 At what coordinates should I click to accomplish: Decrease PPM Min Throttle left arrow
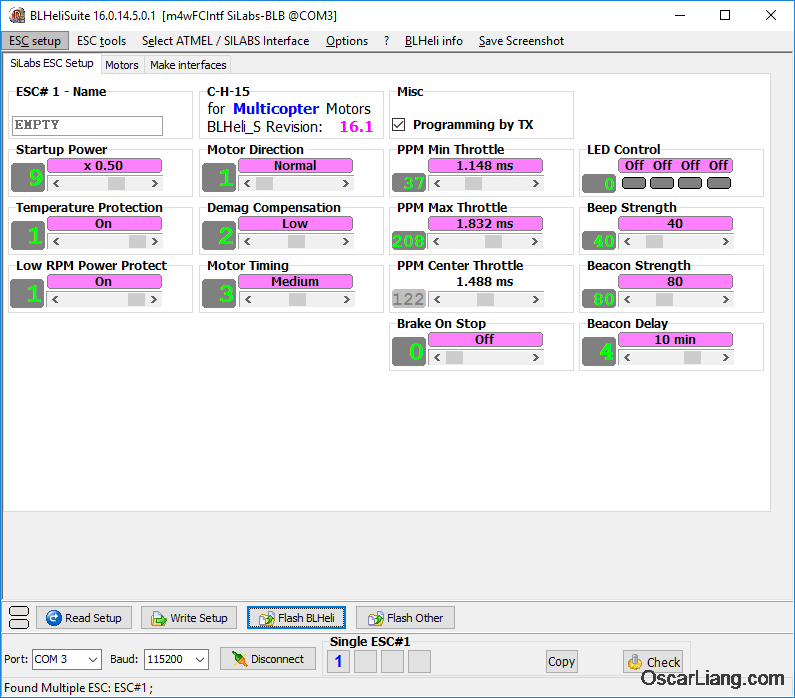[x=437, y=183]
